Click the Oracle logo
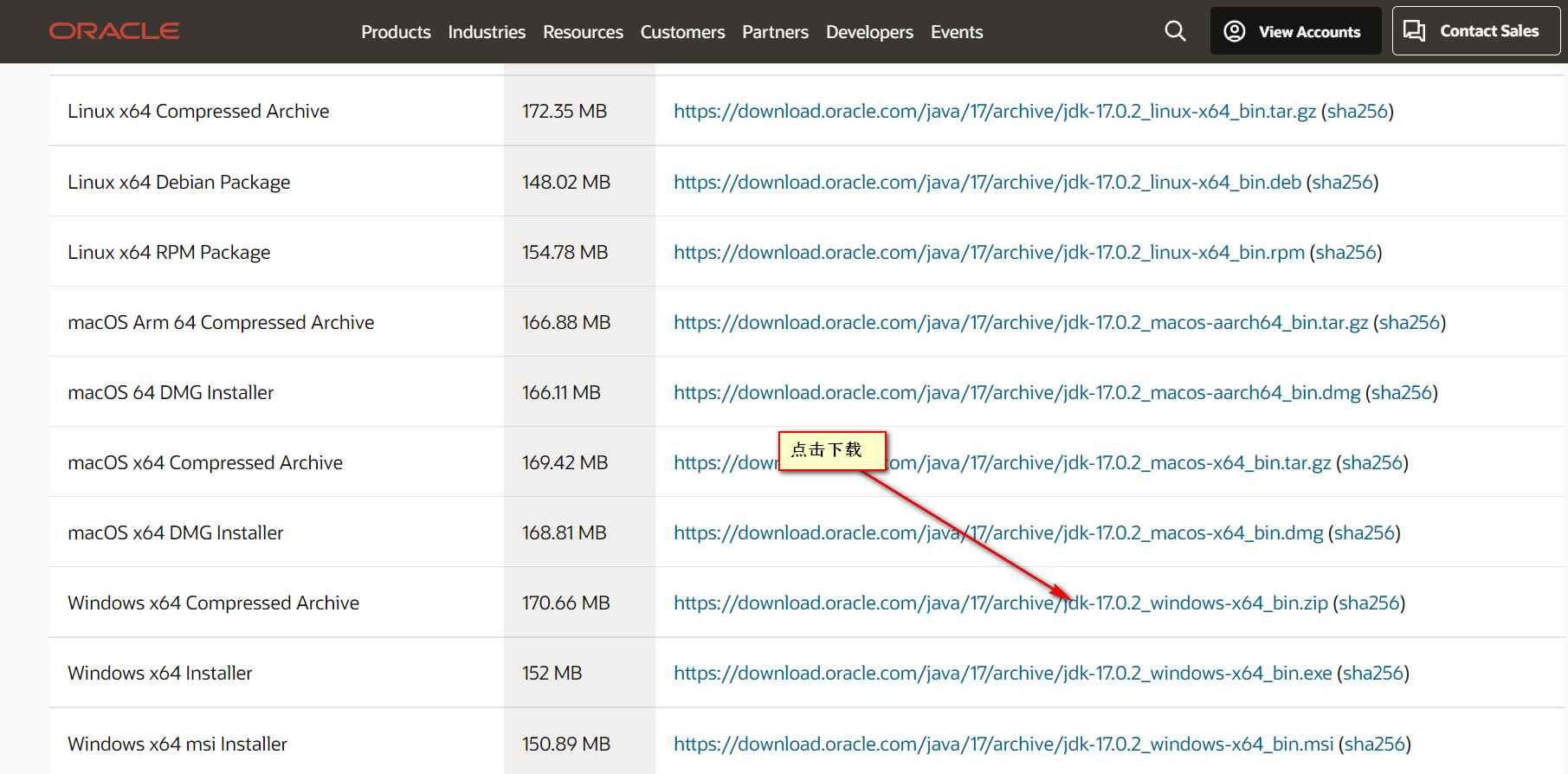The width and height of the screenshot is (1568, 774). pos(114,31)
